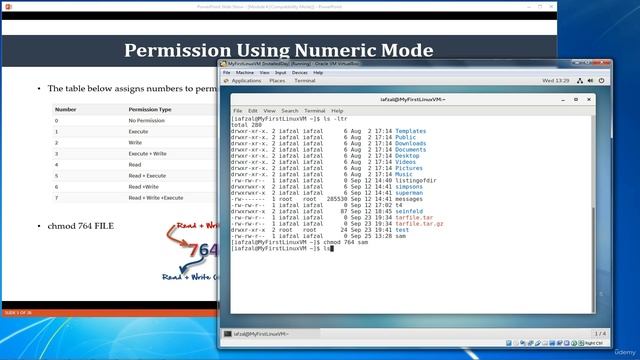Screen dimensions: 640x360
Task: Open VirtualBox Devices menu
Action: point(300,72)
